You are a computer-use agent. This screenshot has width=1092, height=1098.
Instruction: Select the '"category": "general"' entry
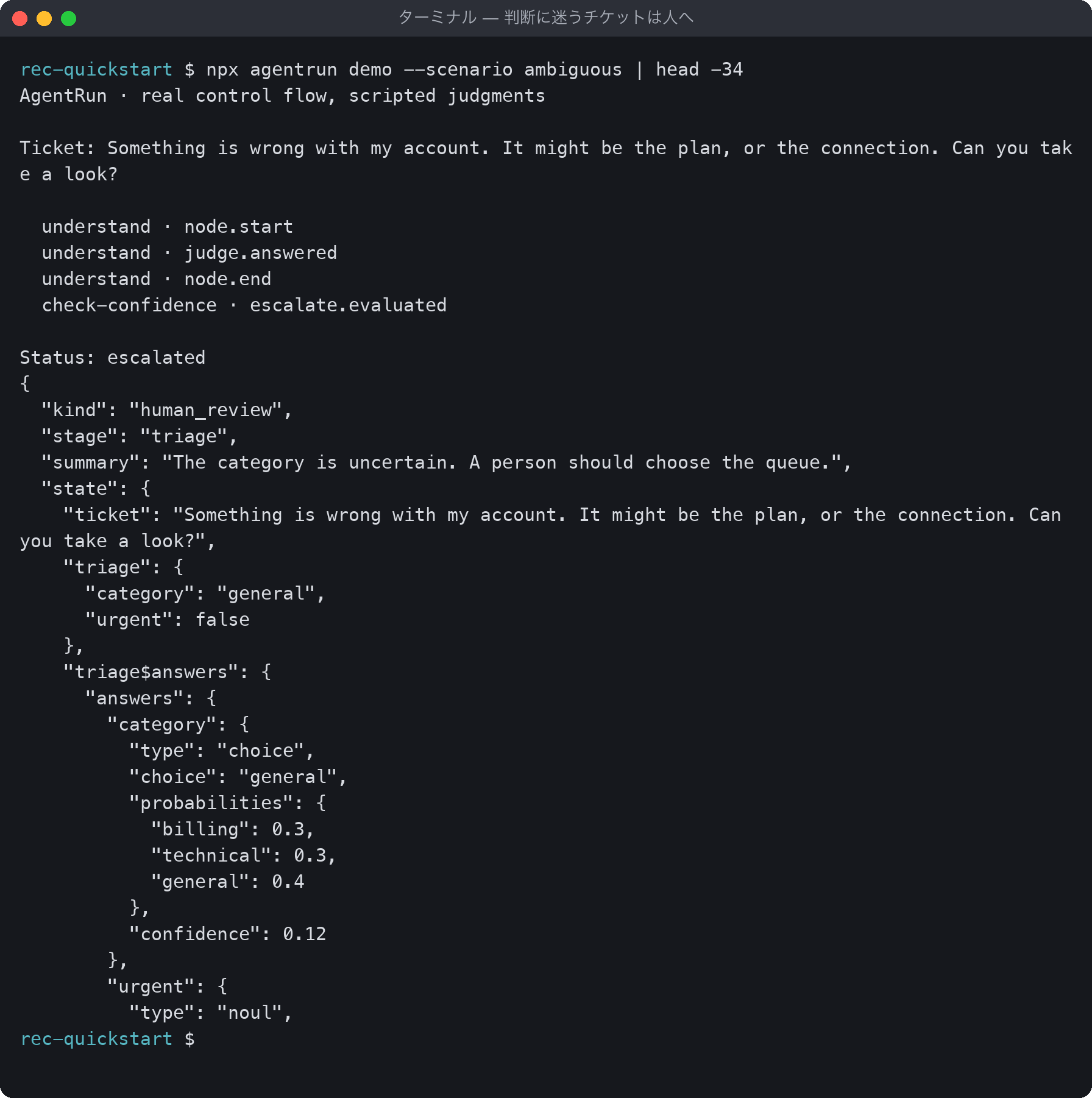(x=205, y=593)
